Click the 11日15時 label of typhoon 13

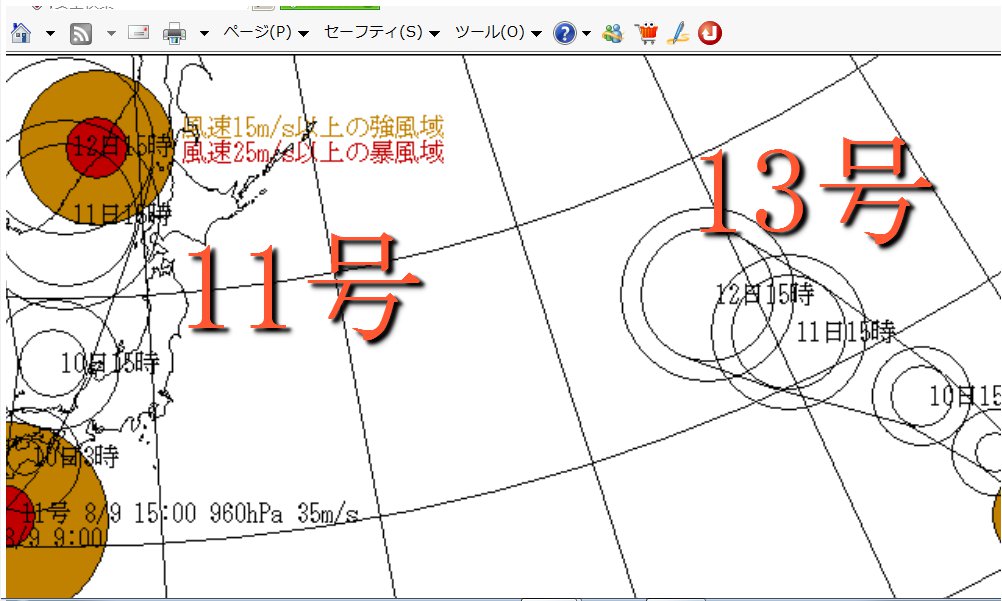pos(845,331)
